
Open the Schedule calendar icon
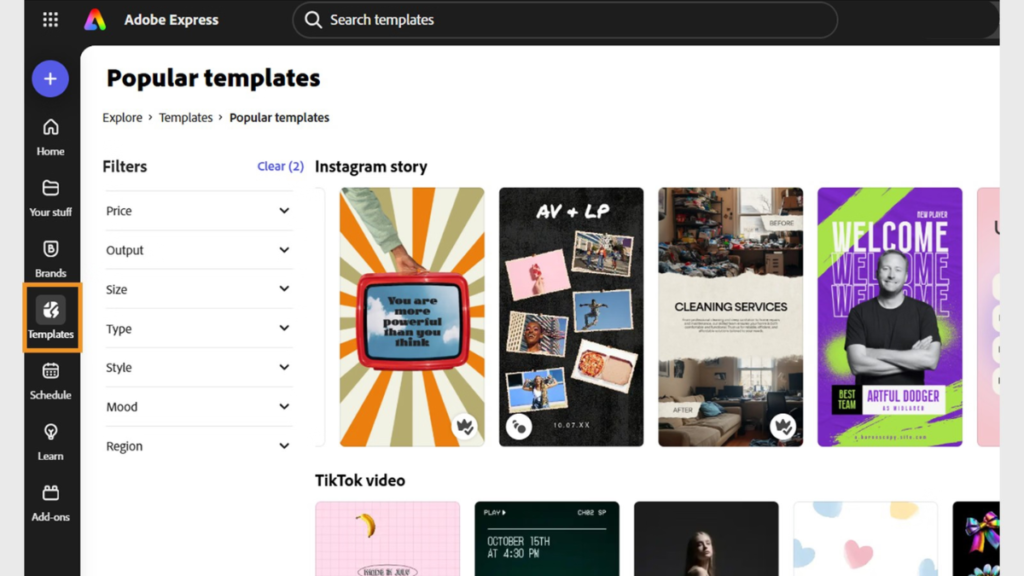(x=50, y=380)
